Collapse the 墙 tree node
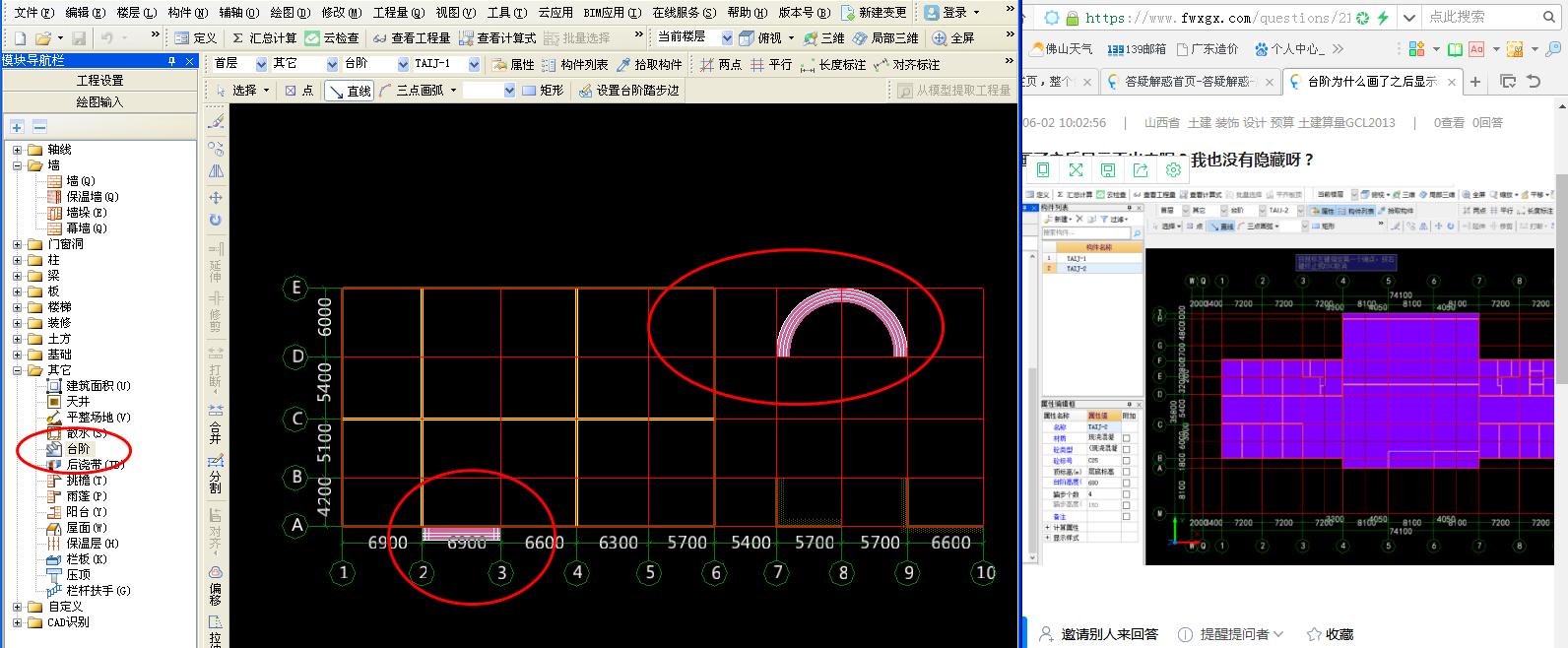This screenshot has height=648, width=1568. [17, 165]
